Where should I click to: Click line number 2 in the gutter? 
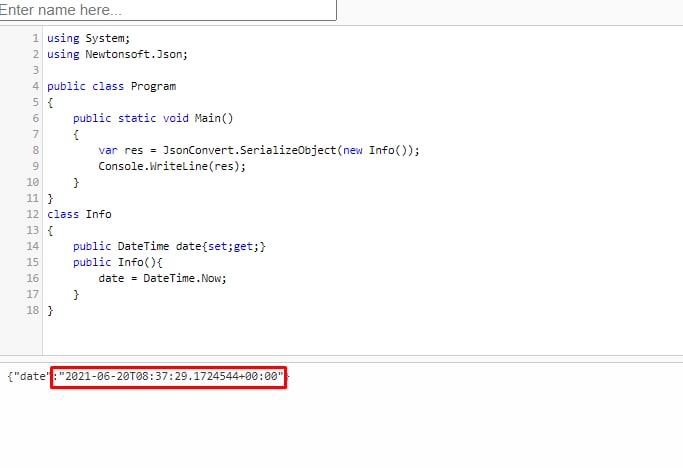pos(35,54)
